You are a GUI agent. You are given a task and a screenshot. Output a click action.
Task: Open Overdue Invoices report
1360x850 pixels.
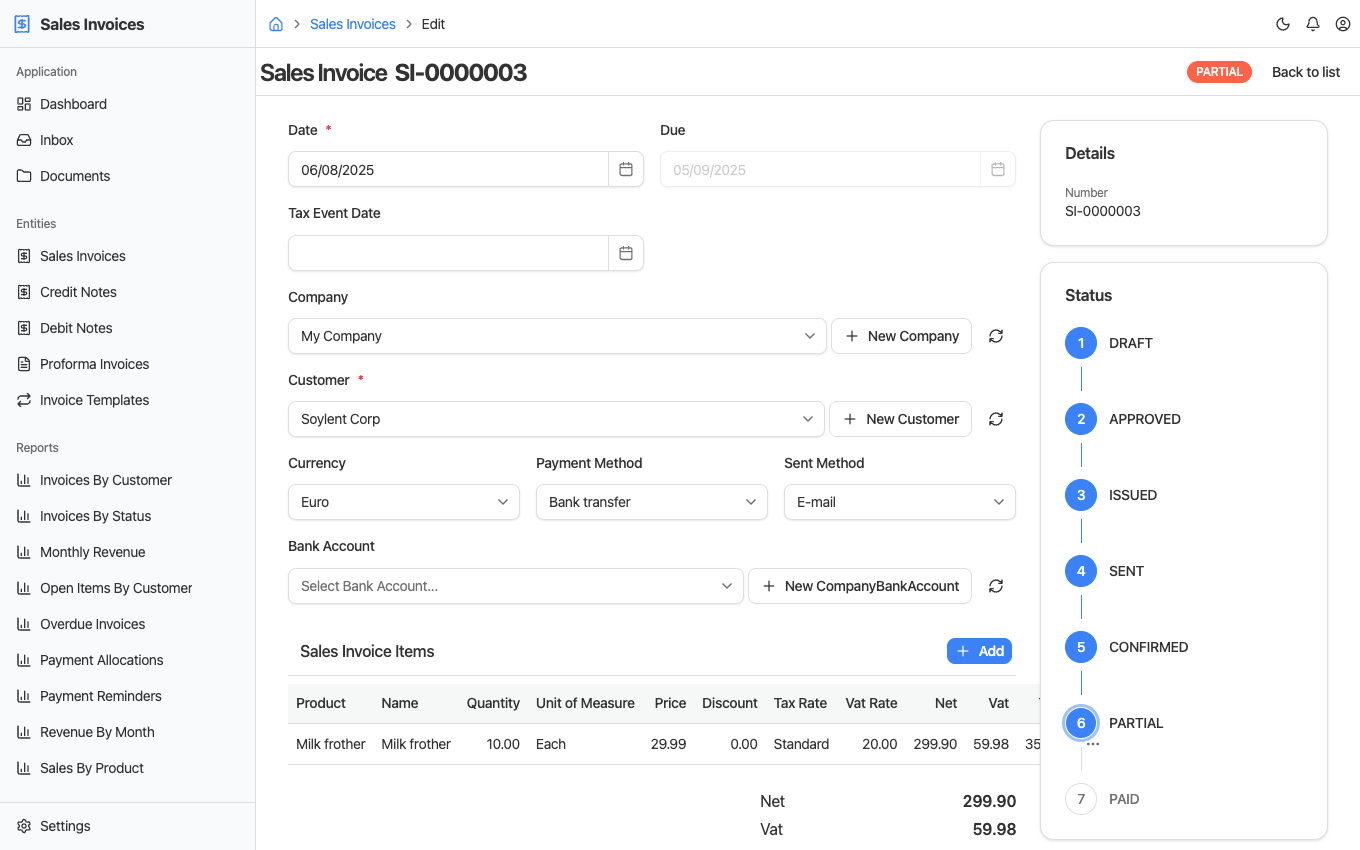tap(92, 624)
